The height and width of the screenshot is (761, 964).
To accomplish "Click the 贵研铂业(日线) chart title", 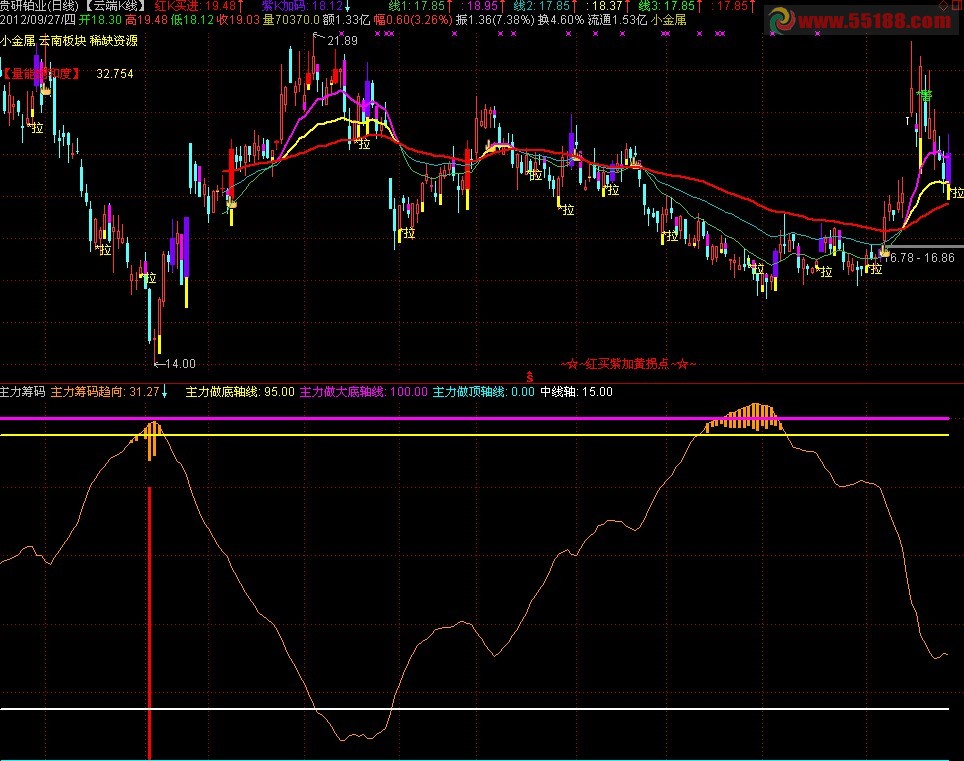I will click(x=39, y=6).
